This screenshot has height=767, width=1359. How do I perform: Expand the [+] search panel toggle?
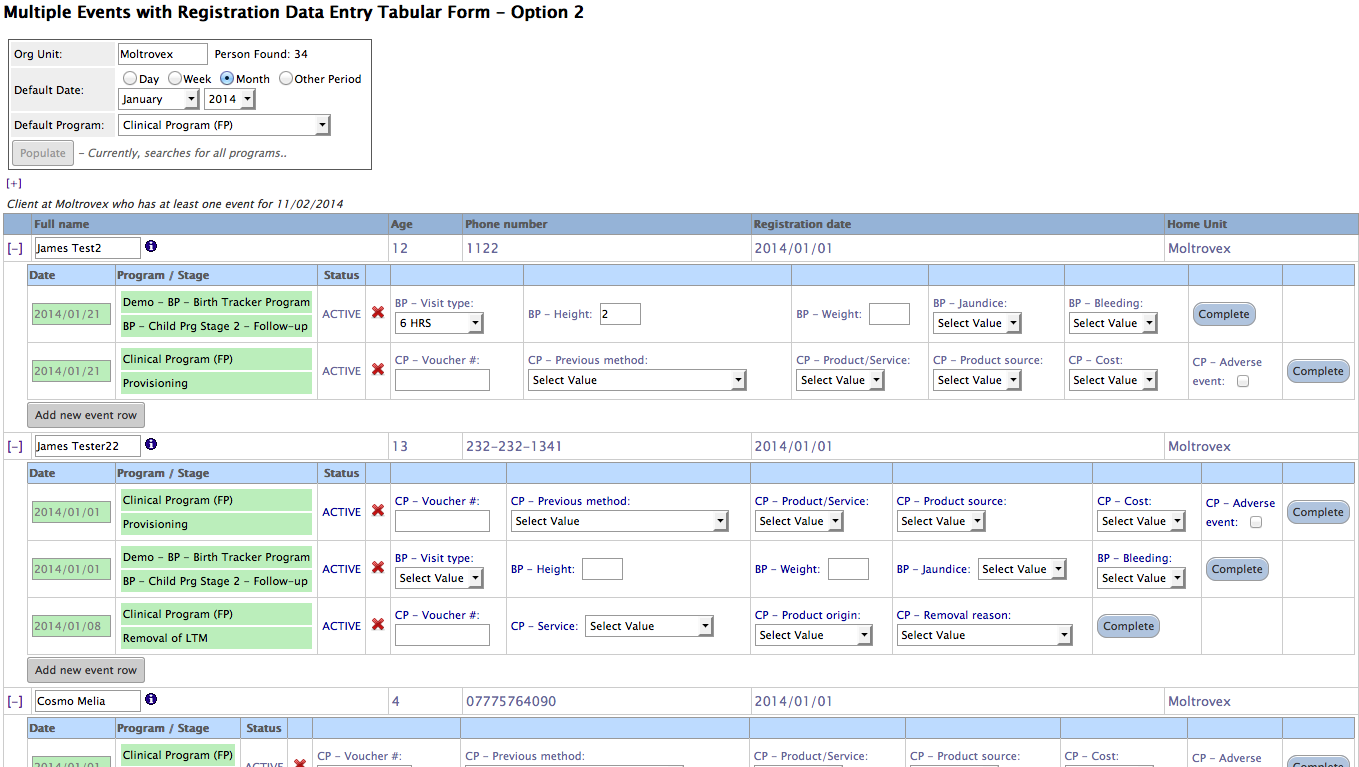pyautogui.click(x=14, y=183)
